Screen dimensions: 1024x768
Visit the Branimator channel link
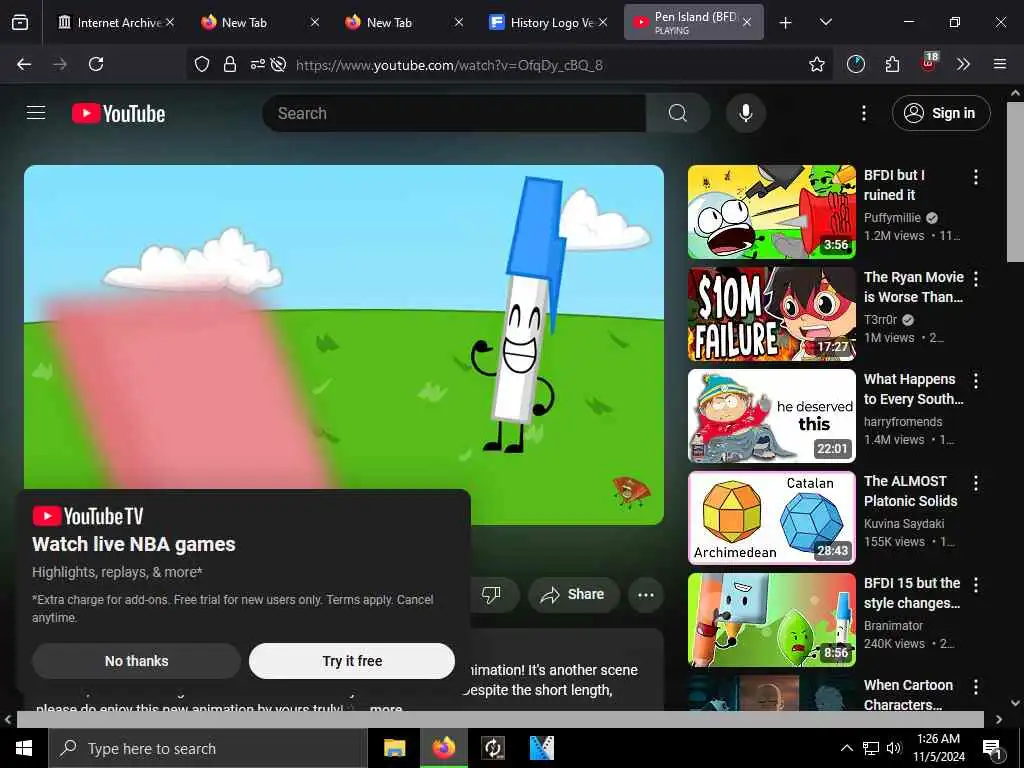893,625
